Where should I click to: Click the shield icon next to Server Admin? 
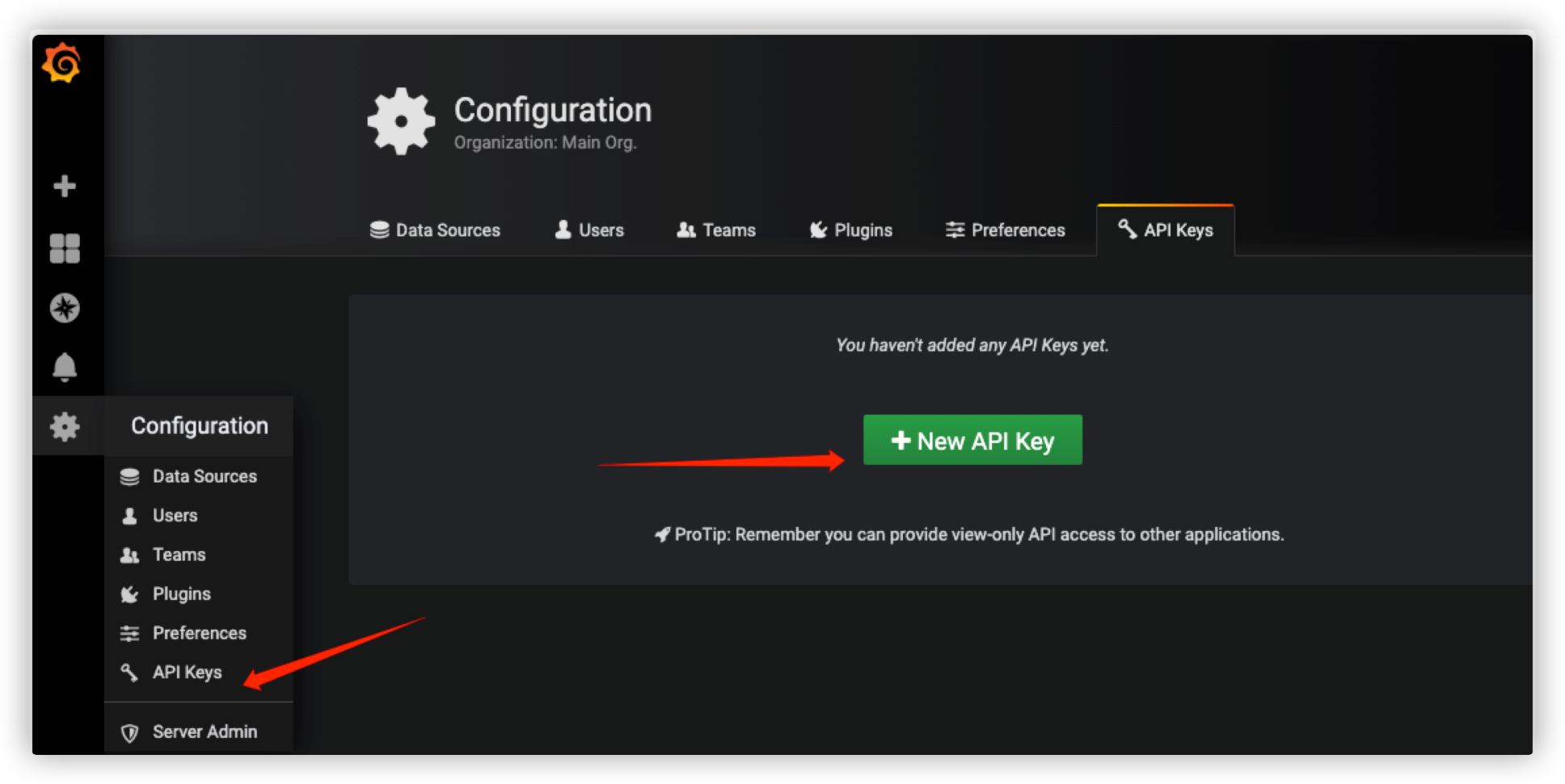129,733
